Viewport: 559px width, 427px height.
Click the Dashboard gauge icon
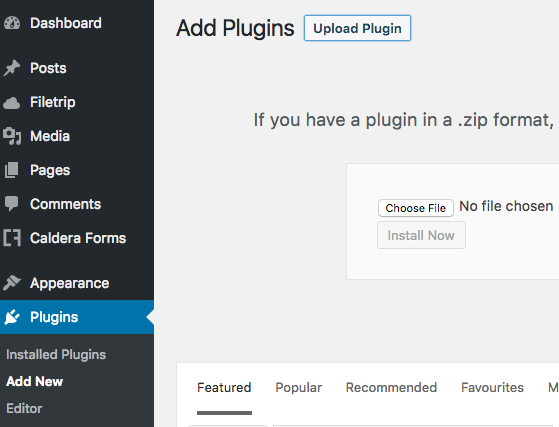coord(12,23)
